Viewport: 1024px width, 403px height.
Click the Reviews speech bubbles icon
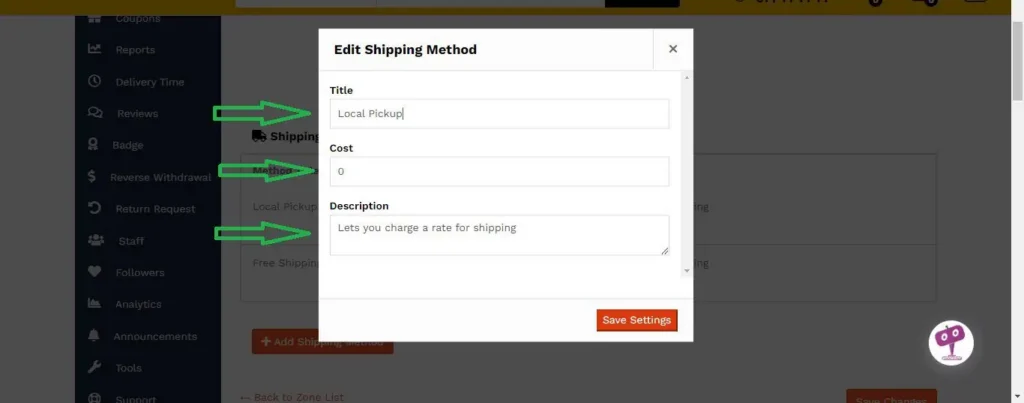pyautogui.click(x=94, y=113)
